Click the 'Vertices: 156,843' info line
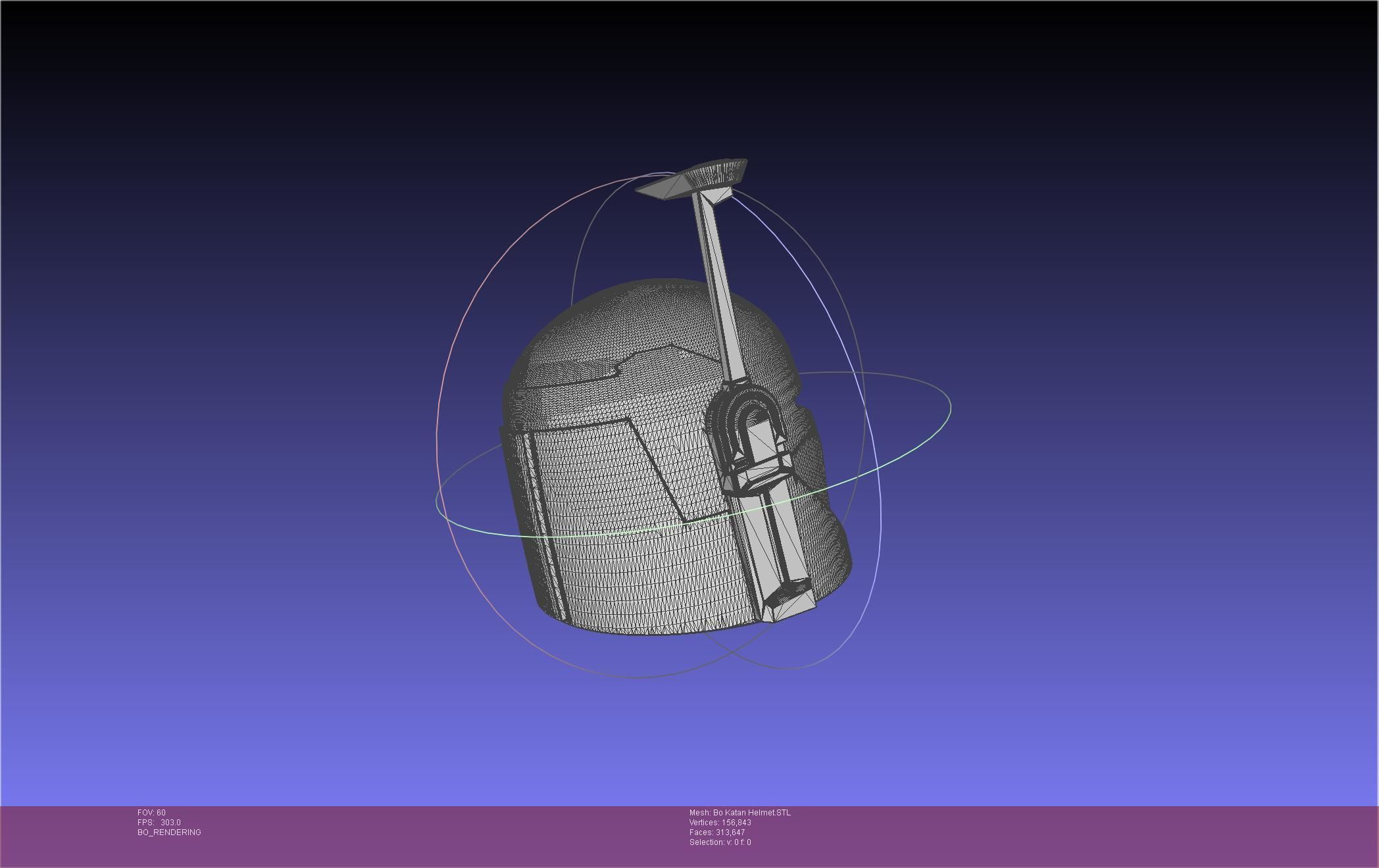Image resolution: width=1379 pixels, height=868 pixels. (x=720, y=823)
